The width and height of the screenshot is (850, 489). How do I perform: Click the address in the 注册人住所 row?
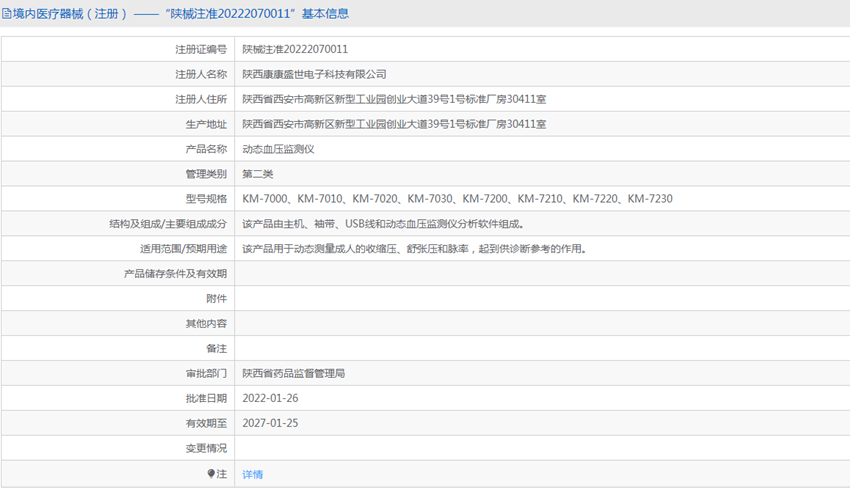pos(394,99)
